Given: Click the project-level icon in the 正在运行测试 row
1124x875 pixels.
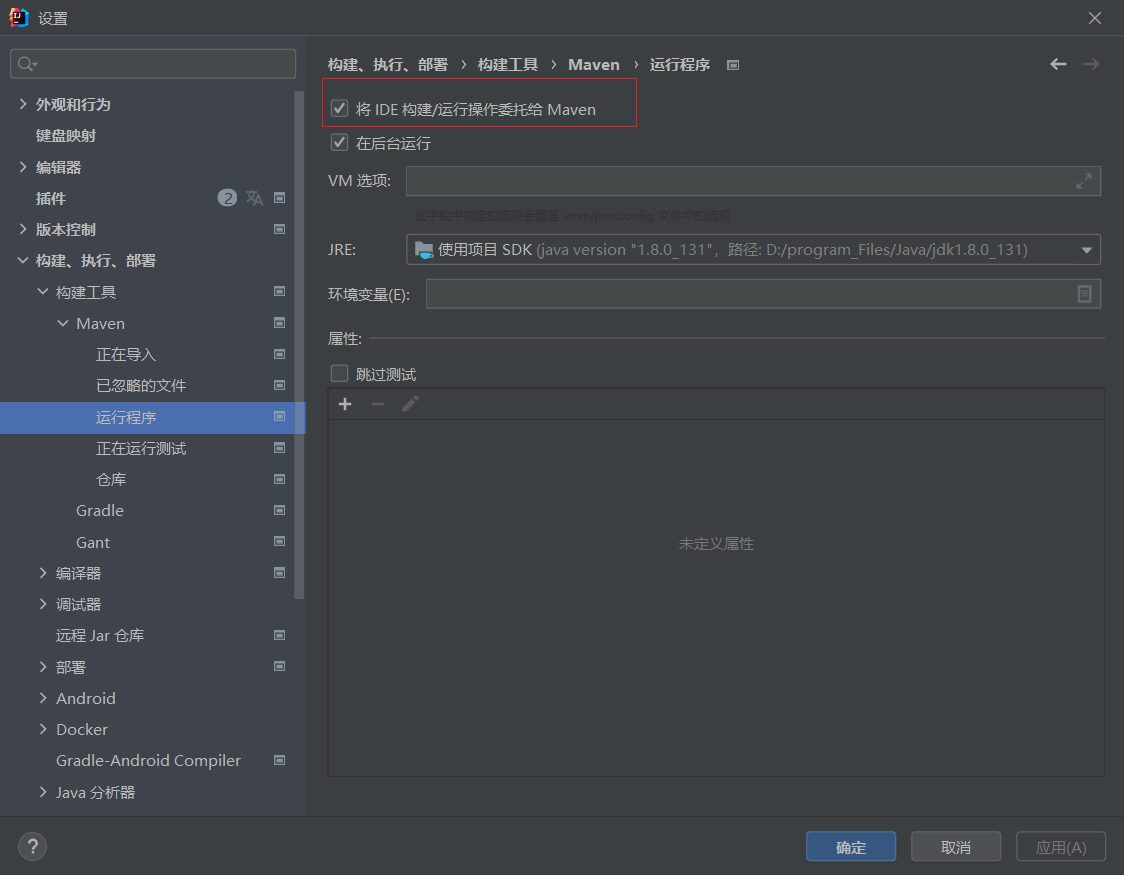Looking at the screenshot, I should coord(280,448).
